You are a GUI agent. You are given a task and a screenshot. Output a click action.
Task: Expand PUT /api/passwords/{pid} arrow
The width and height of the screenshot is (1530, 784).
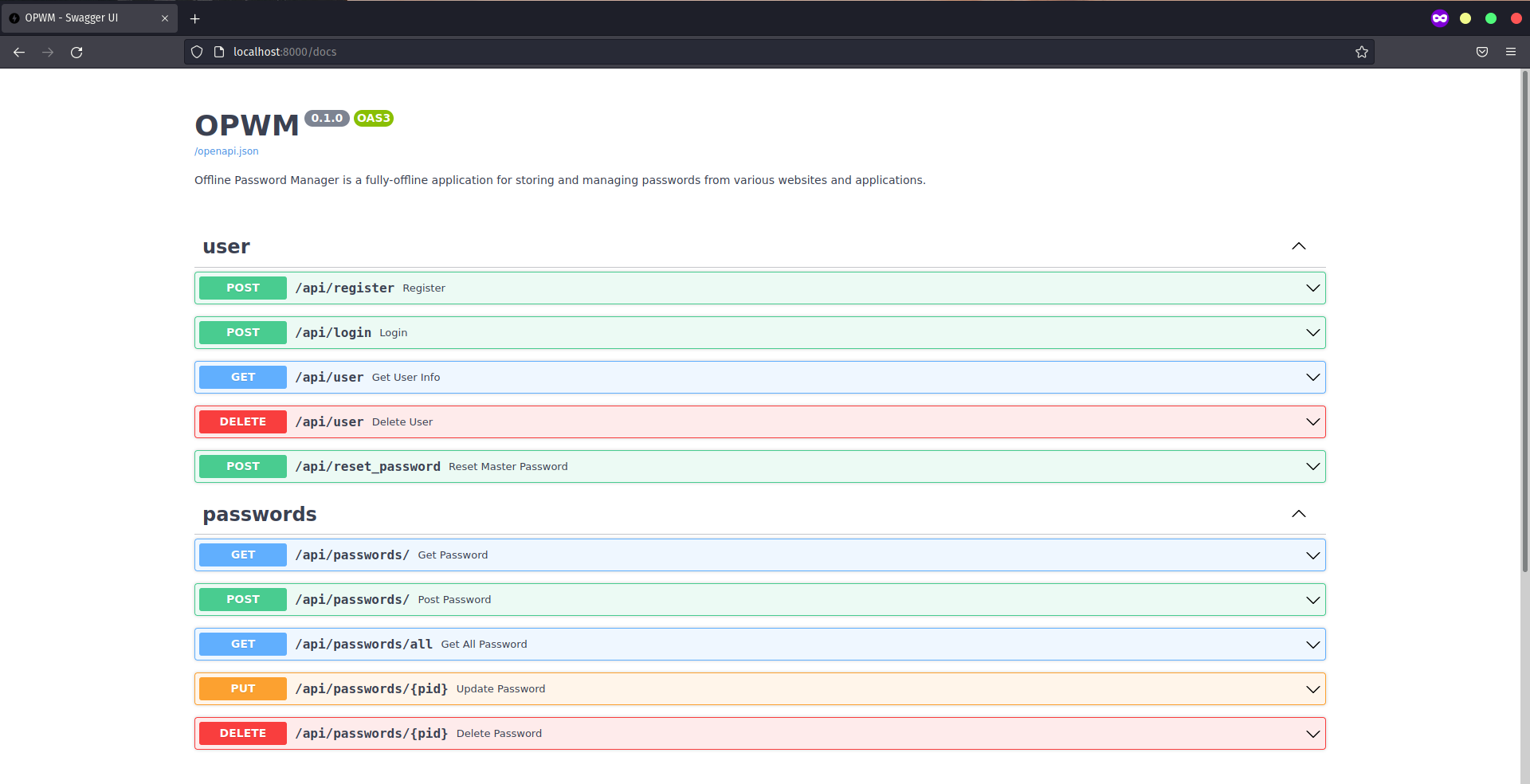pyautogui.click(x=1312, y=689)
